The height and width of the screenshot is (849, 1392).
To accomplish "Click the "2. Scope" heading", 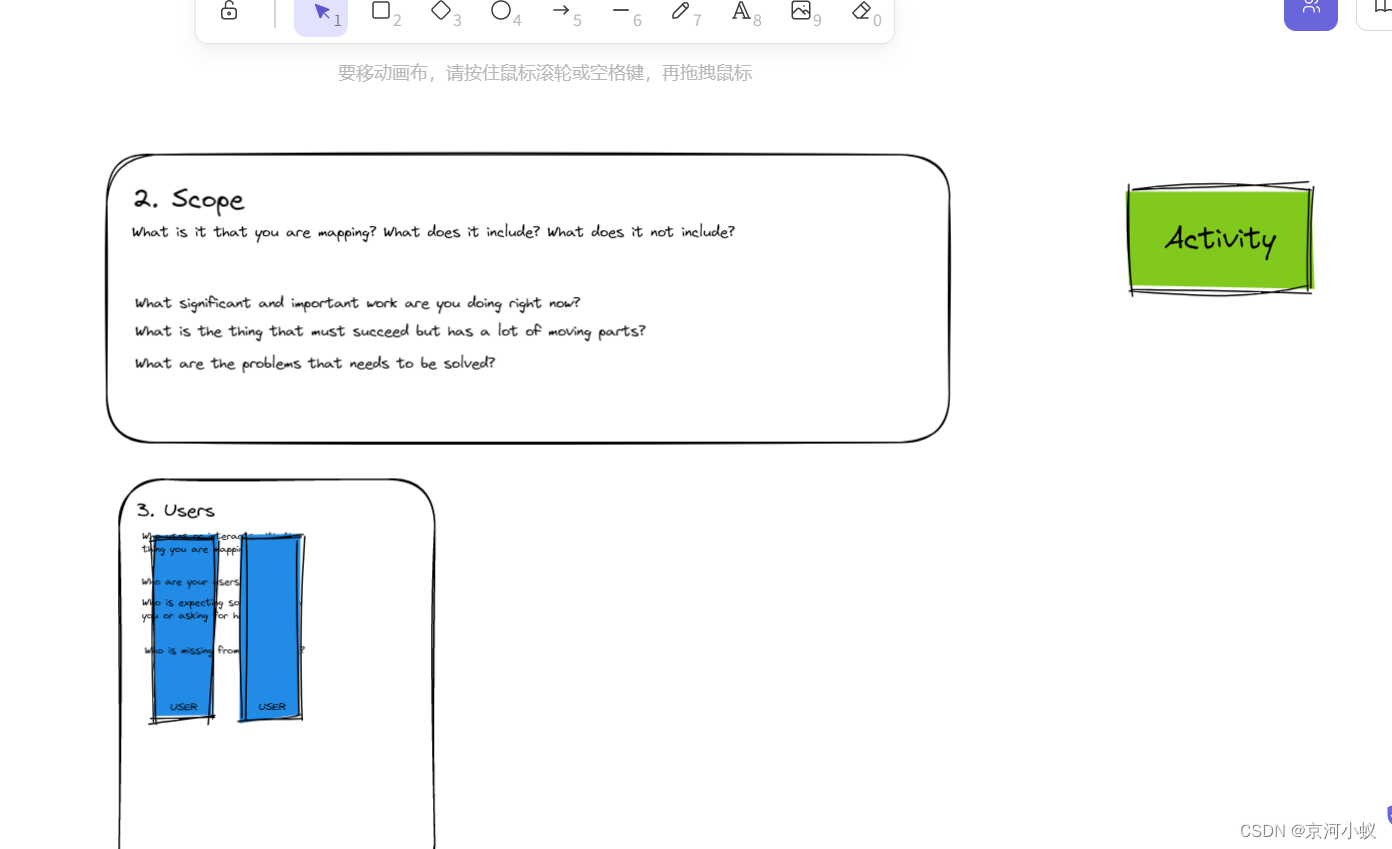I will point(189,199).
